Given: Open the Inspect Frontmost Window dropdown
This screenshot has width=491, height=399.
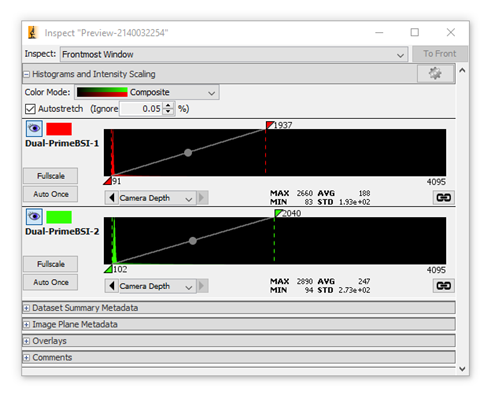Looking at the screenshot, I should point(234,54).
